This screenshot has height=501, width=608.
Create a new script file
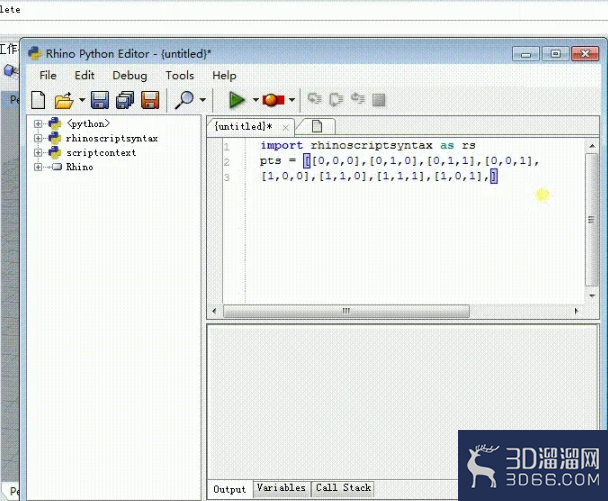38,100
